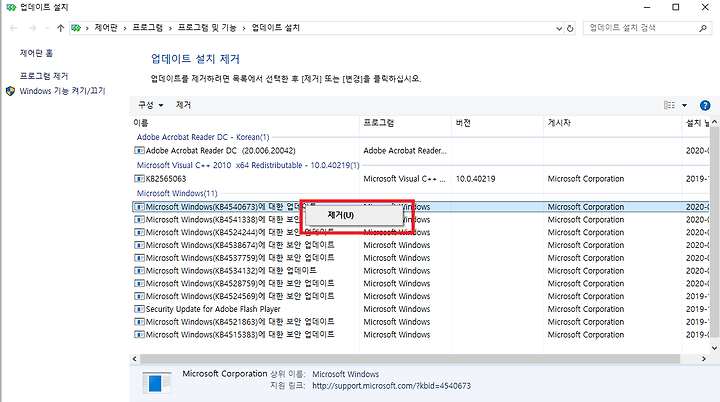
Task: Click icon beside Adobe Acrobat Reader DC entry
Action: [x=139, y=151]
